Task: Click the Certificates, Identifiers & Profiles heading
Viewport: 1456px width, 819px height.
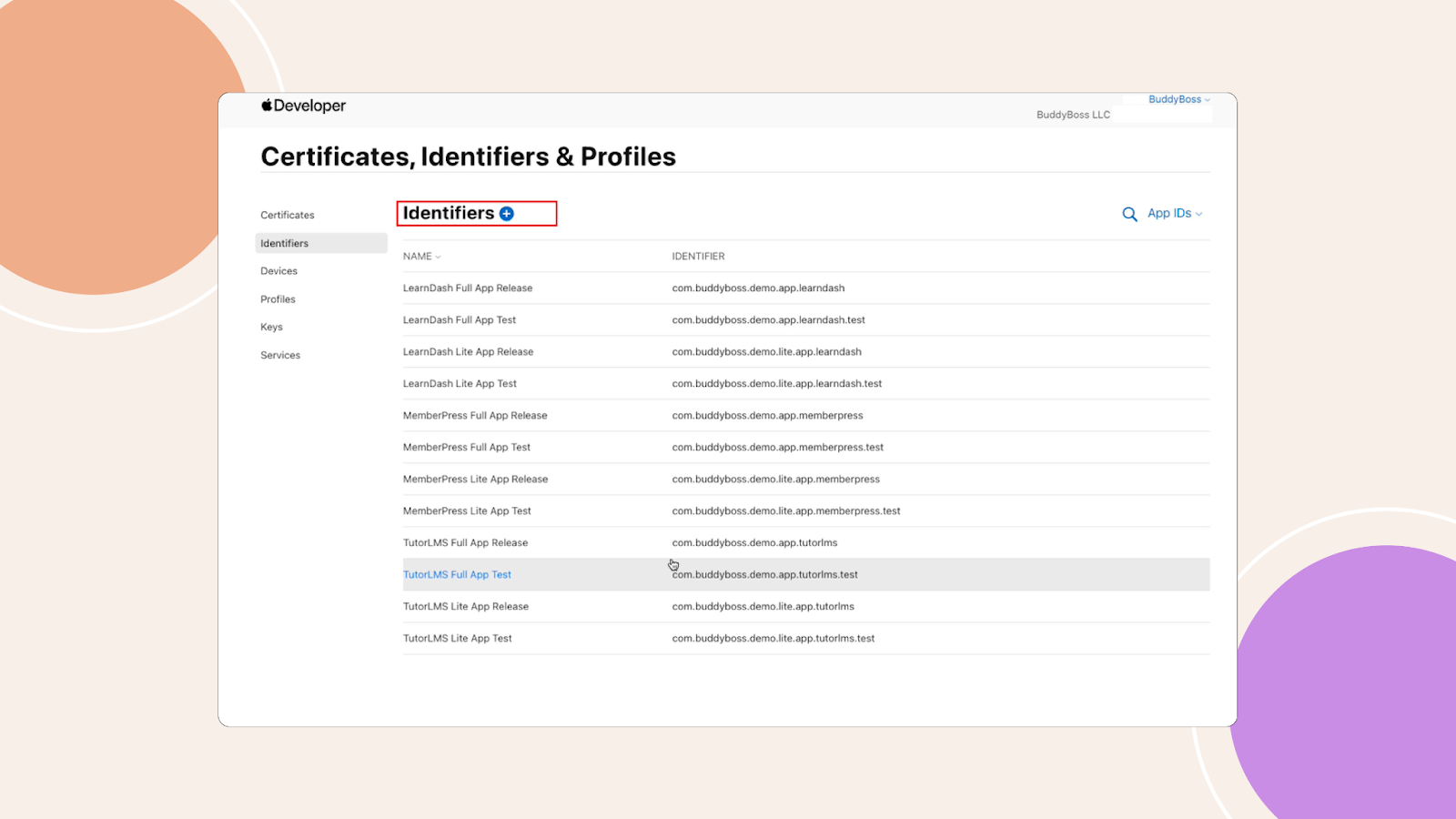Action: 469,157
